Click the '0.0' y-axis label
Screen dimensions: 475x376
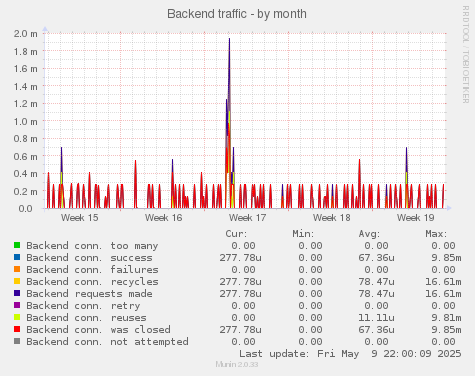26,209
